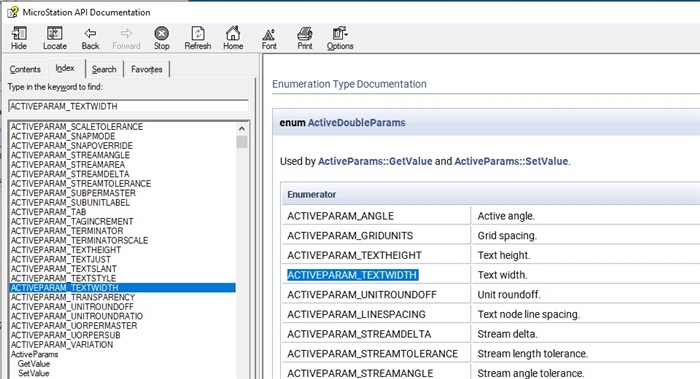The image size is (700, 379).
Task: Follow the ActiveParams::GetValue link
Action: pyautogui.click(x=375, y=161)
